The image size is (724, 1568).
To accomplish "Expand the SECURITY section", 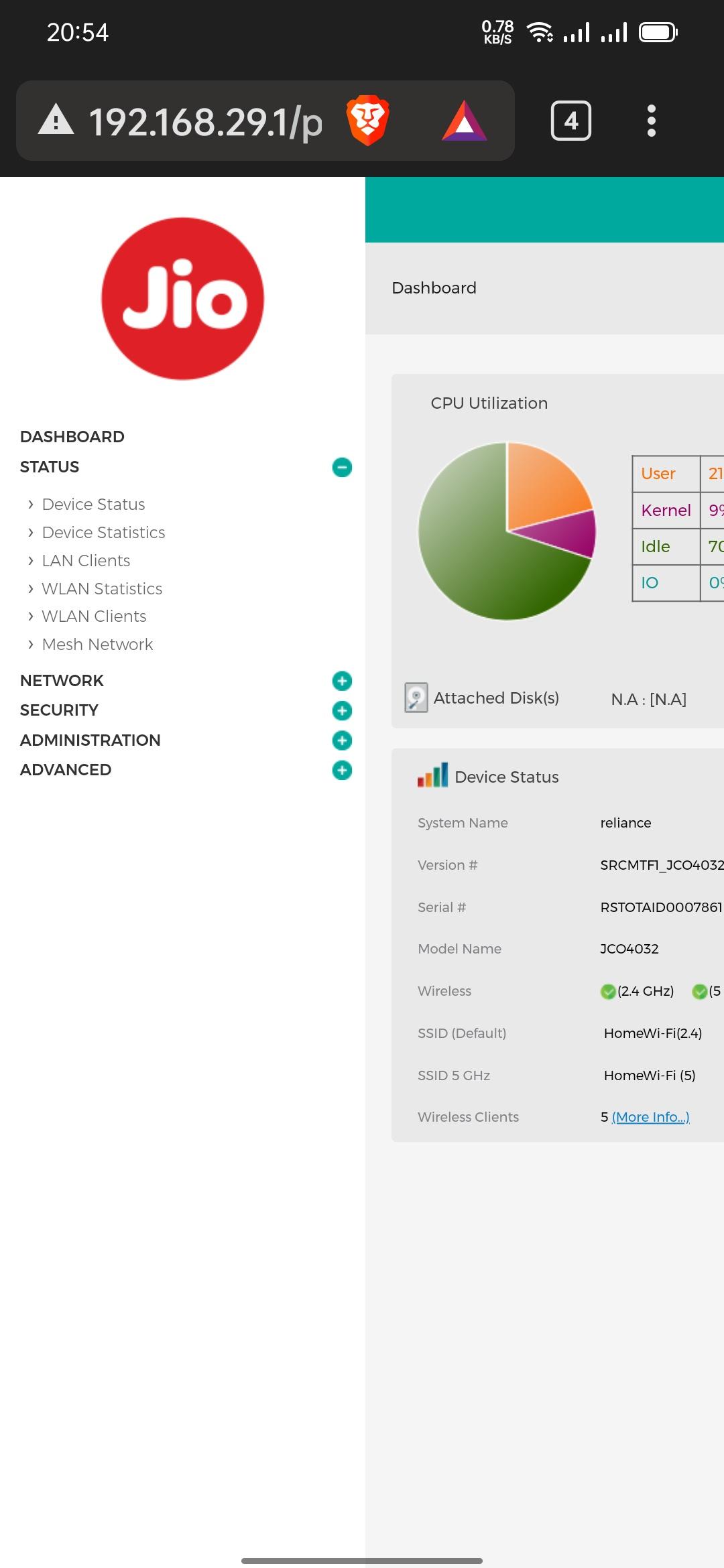I will [x=342, y=710].
